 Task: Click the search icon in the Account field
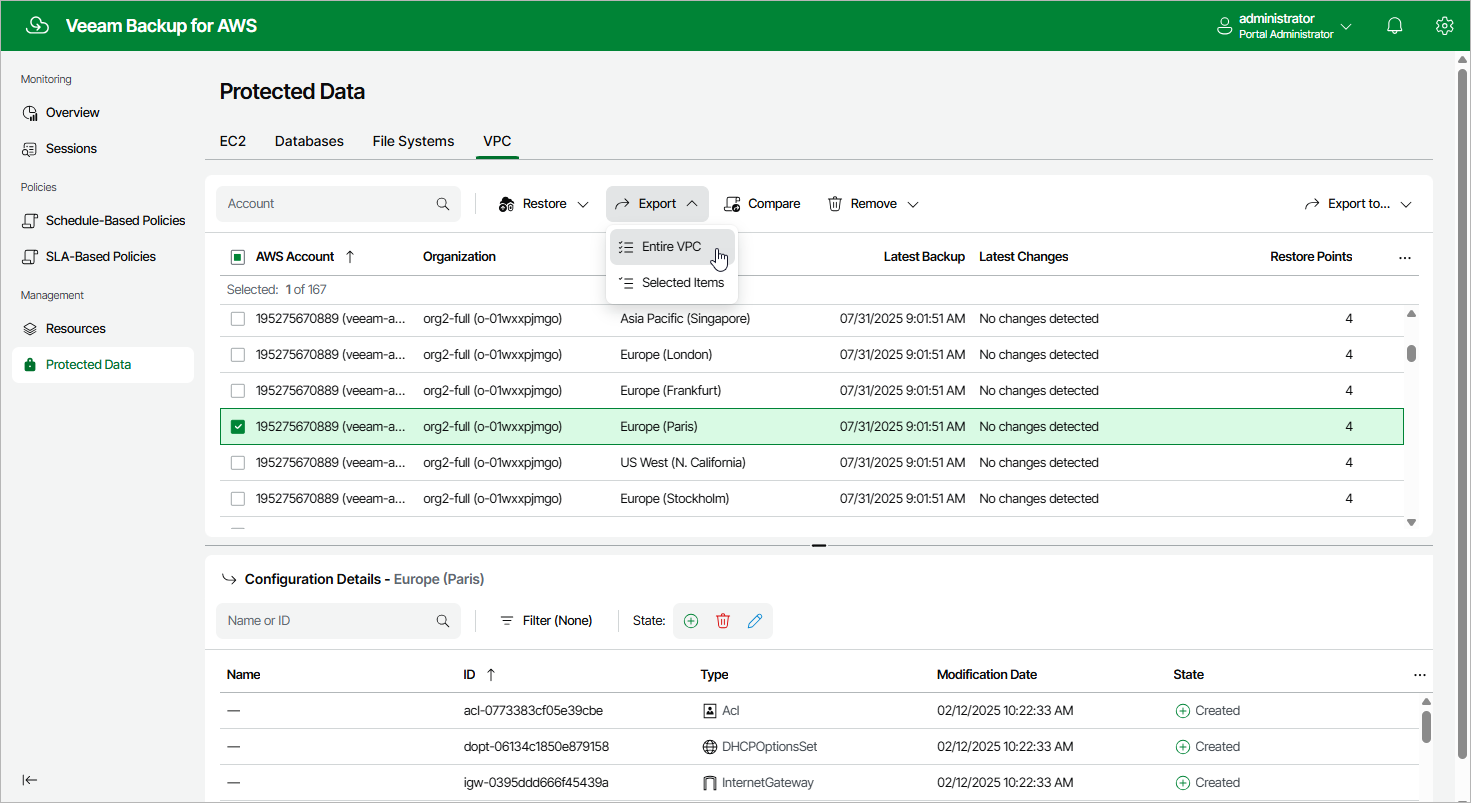pos(443,204)
